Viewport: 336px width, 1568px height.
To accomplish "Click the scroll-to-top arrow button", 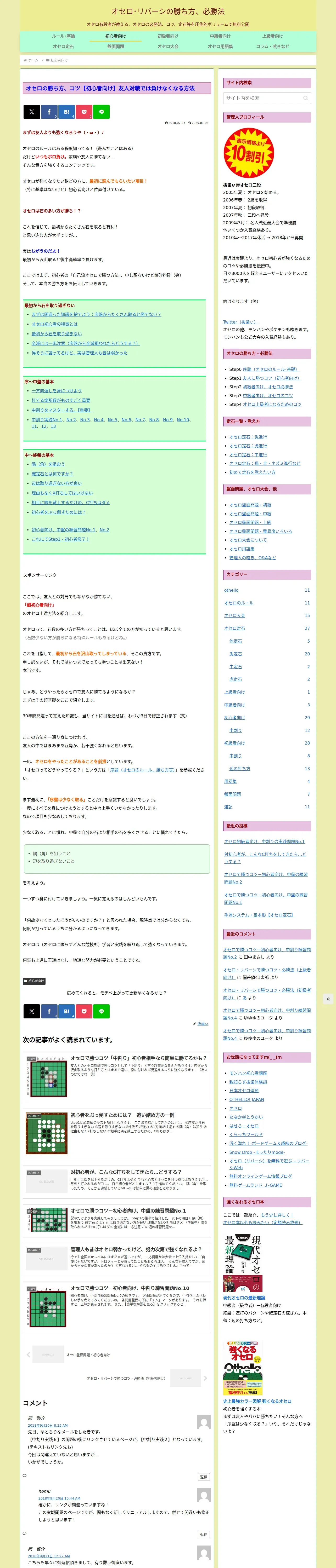I will click(328, 999).
